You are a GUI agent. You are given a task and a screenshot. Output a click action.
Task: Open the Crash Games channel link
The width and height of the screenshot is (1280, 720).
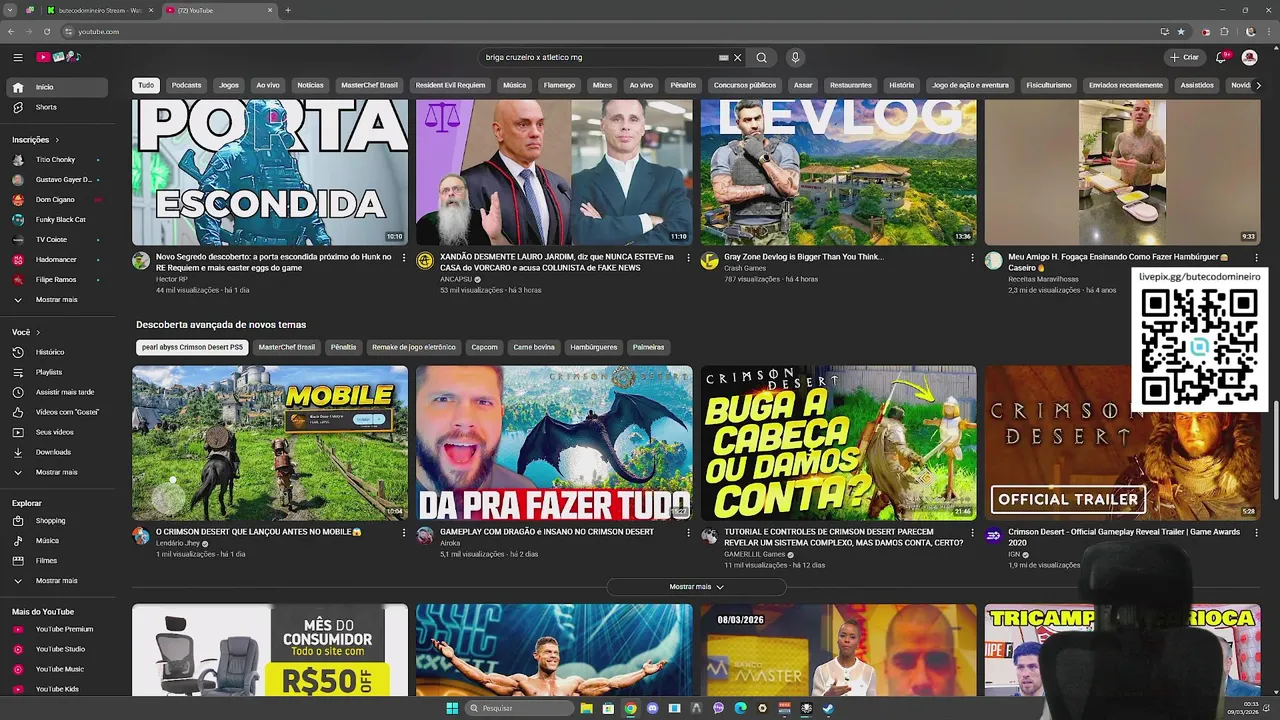pos(745,268)
